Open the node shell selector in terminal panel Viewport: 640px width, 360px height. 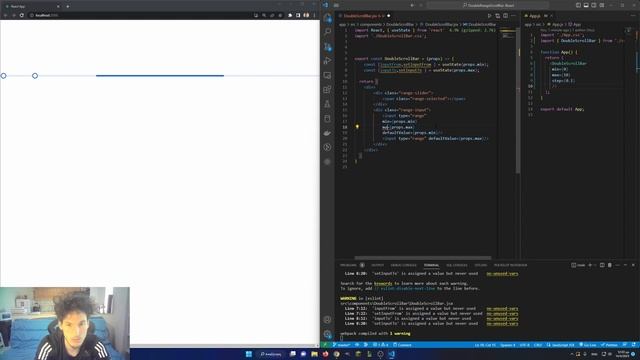point(578,265)
